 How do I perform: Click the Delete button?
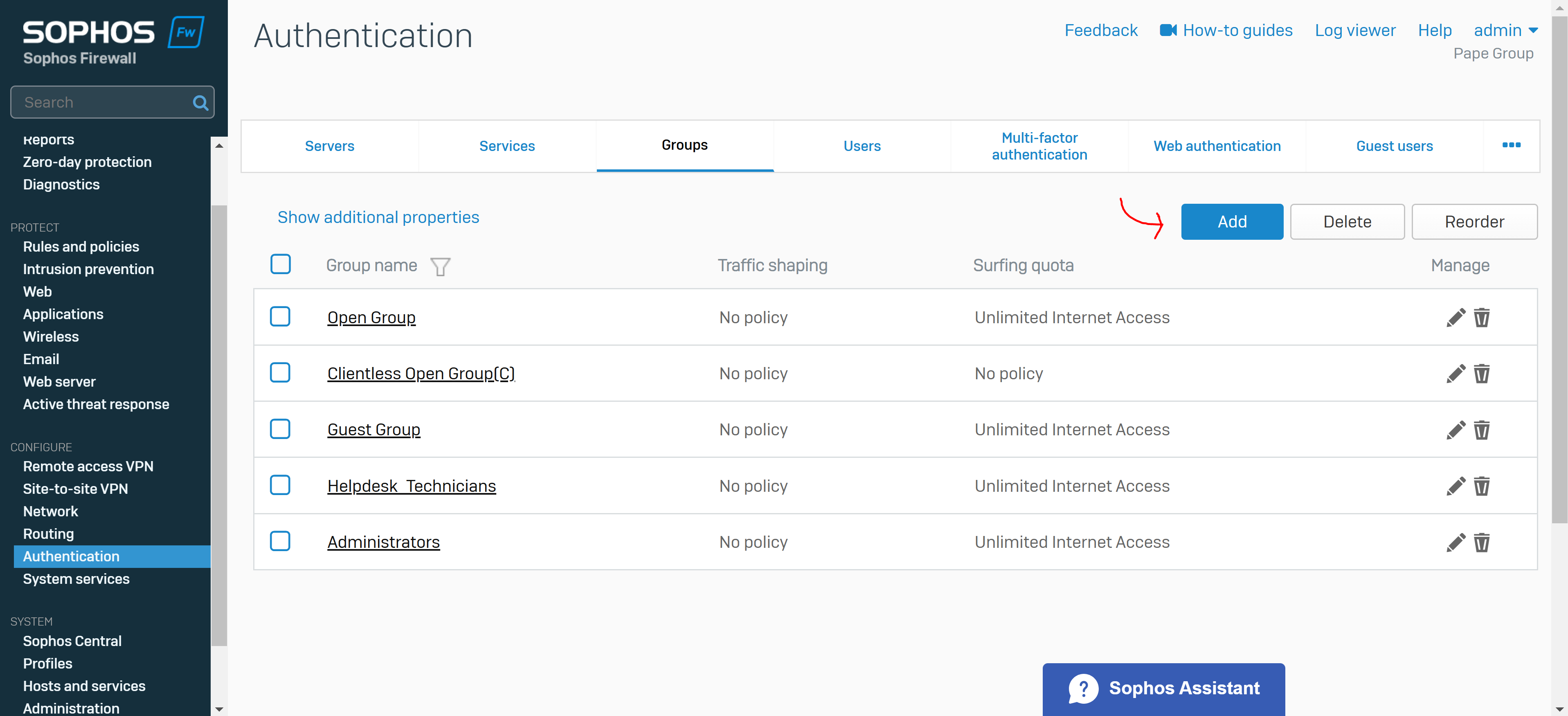pos(1347,222)
